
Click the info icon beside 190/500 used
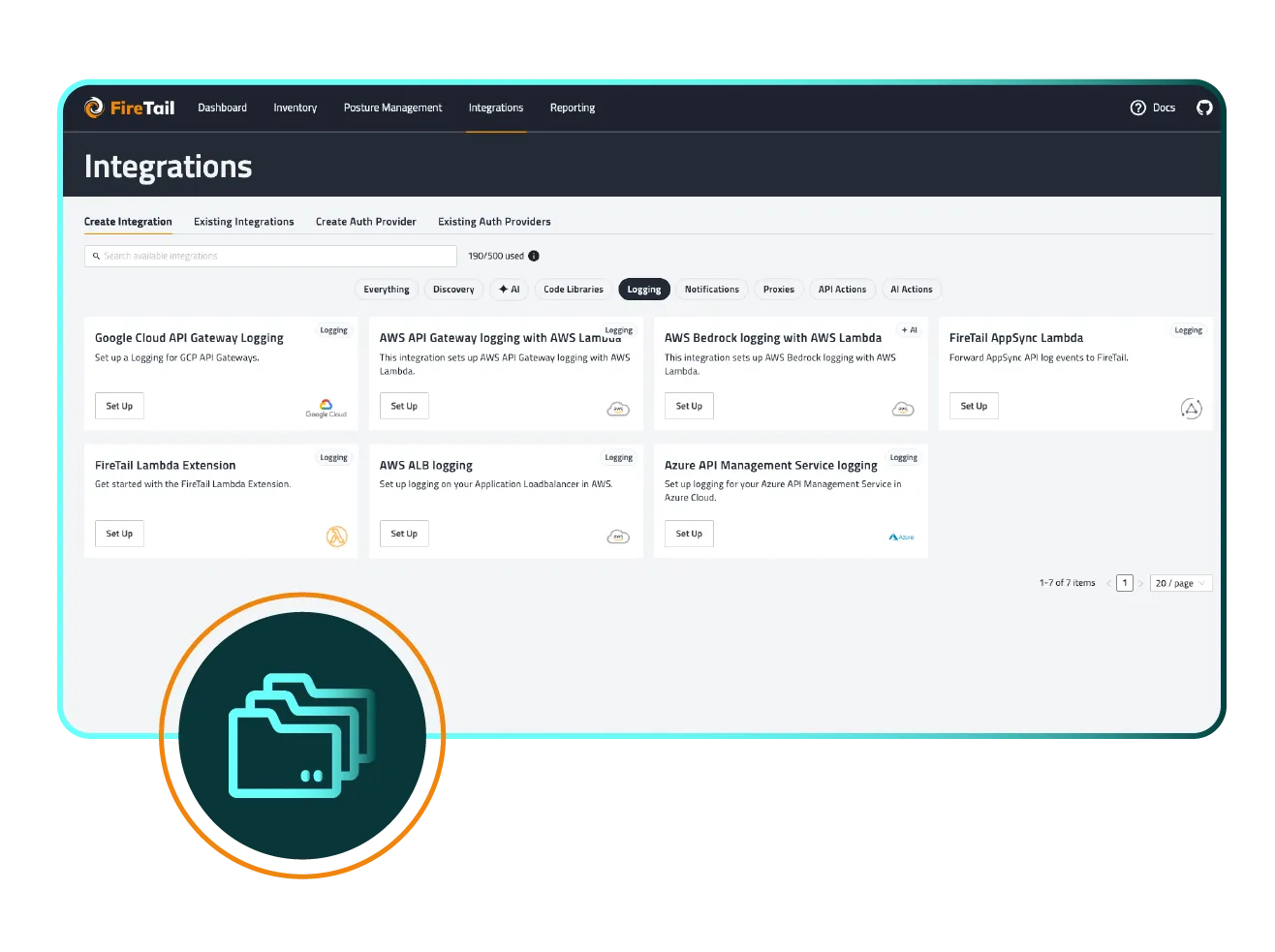(534, 256)
